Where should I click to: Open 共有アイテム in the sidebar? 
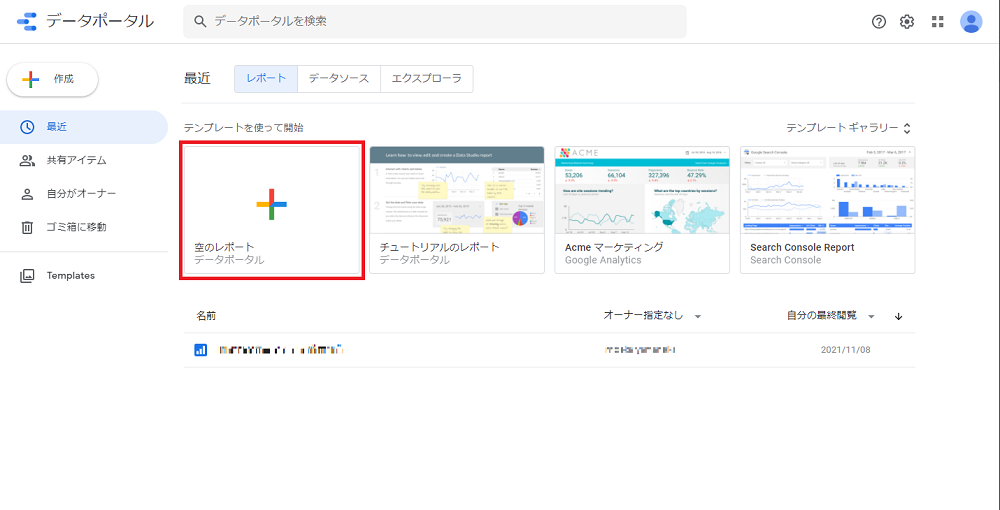(76, 160)
